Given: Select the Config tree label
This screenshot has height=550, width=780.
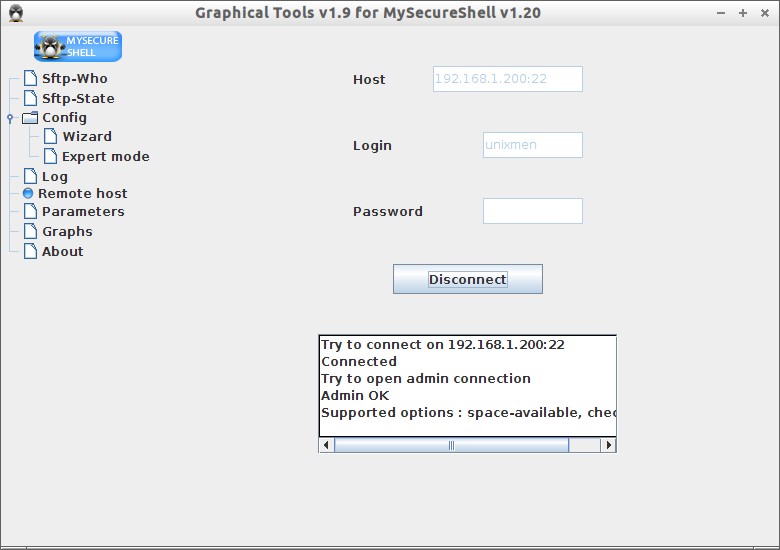Looking at the screenshot, I should [x=65, y=118].
